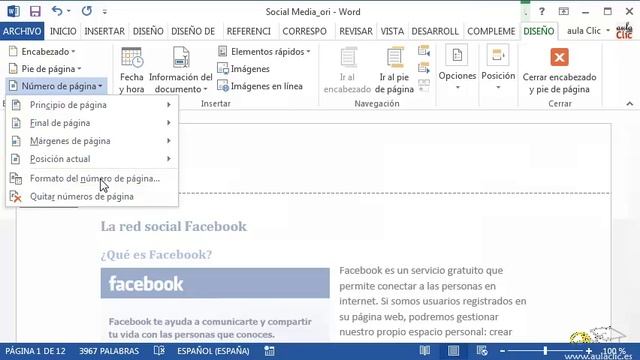Open ribbon display options icon
640x360 pixels.
coord(564,11)
